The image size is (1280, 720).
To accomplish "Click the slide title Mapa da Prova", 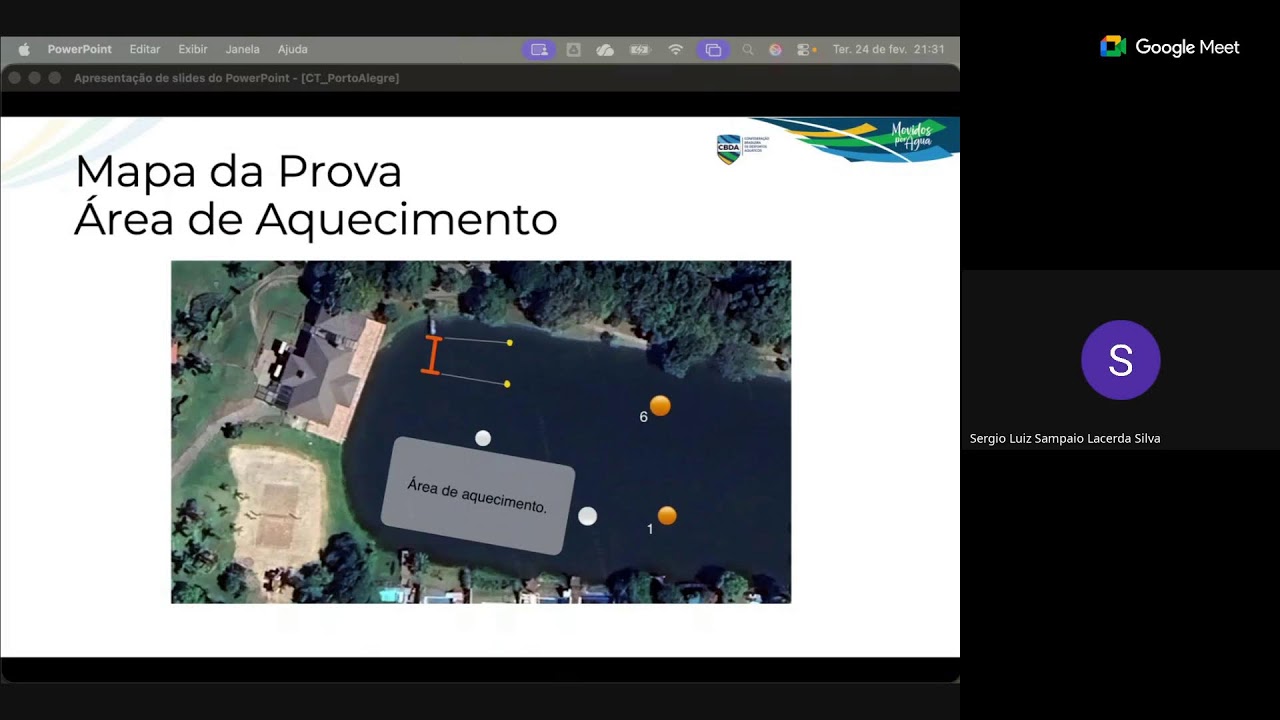I will tap(238, 171).
